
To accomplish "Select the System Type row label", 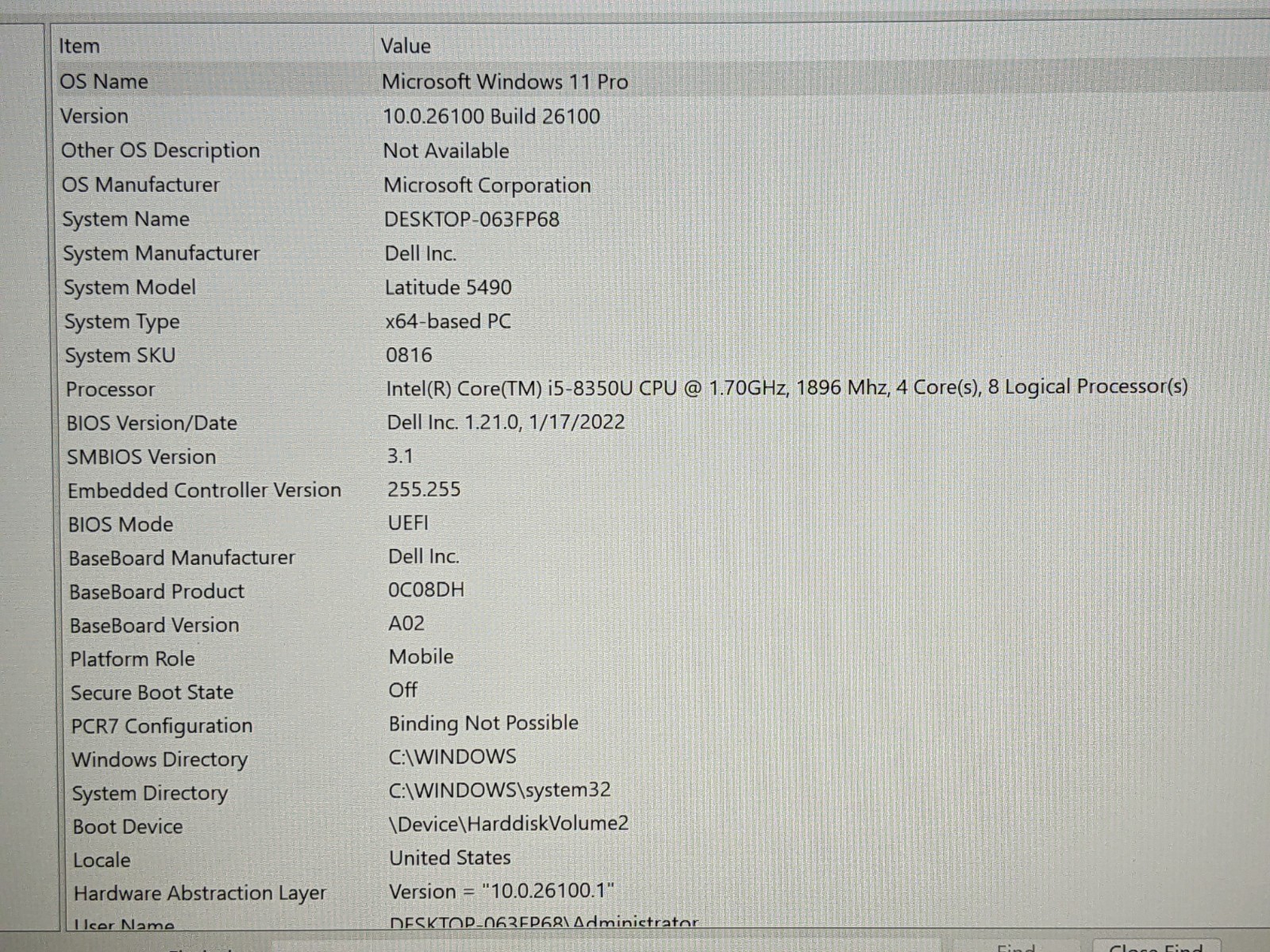I will point(122,322).
